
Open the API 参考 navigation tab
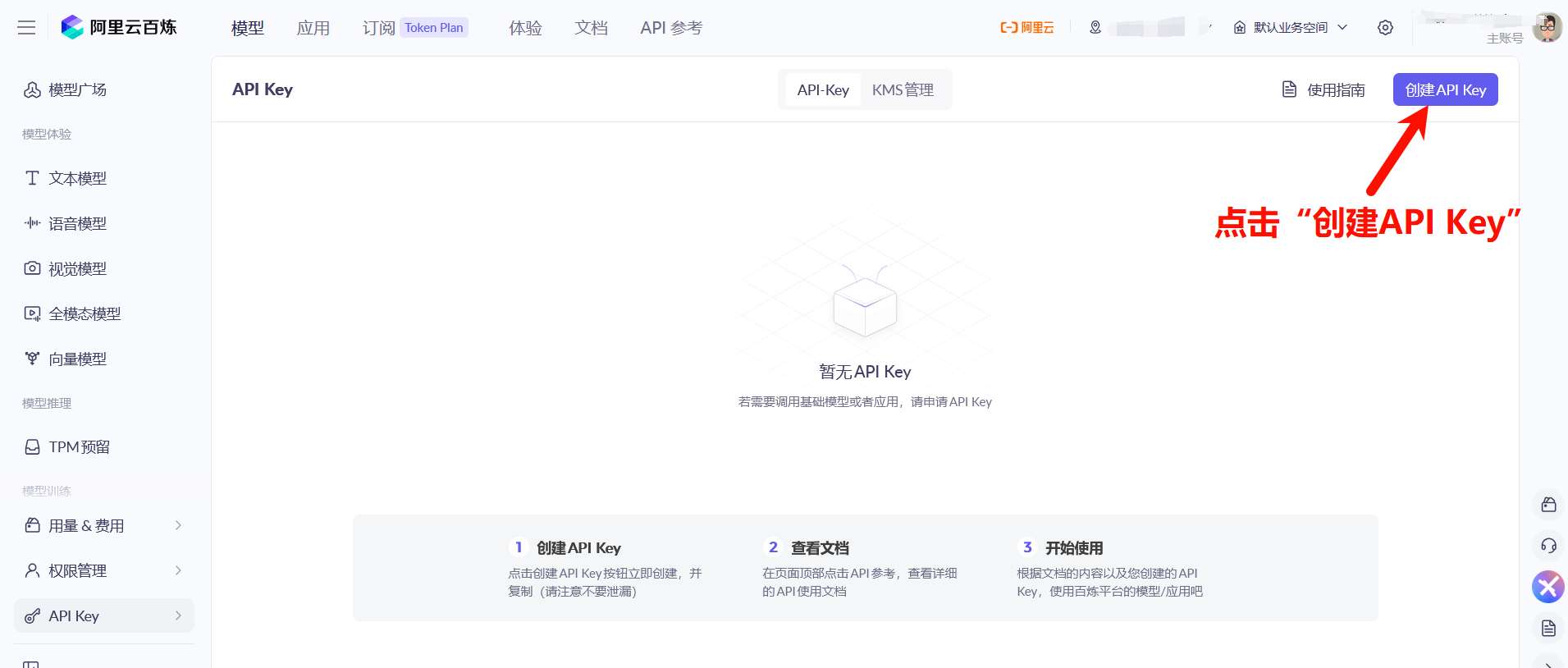(671, 28)
